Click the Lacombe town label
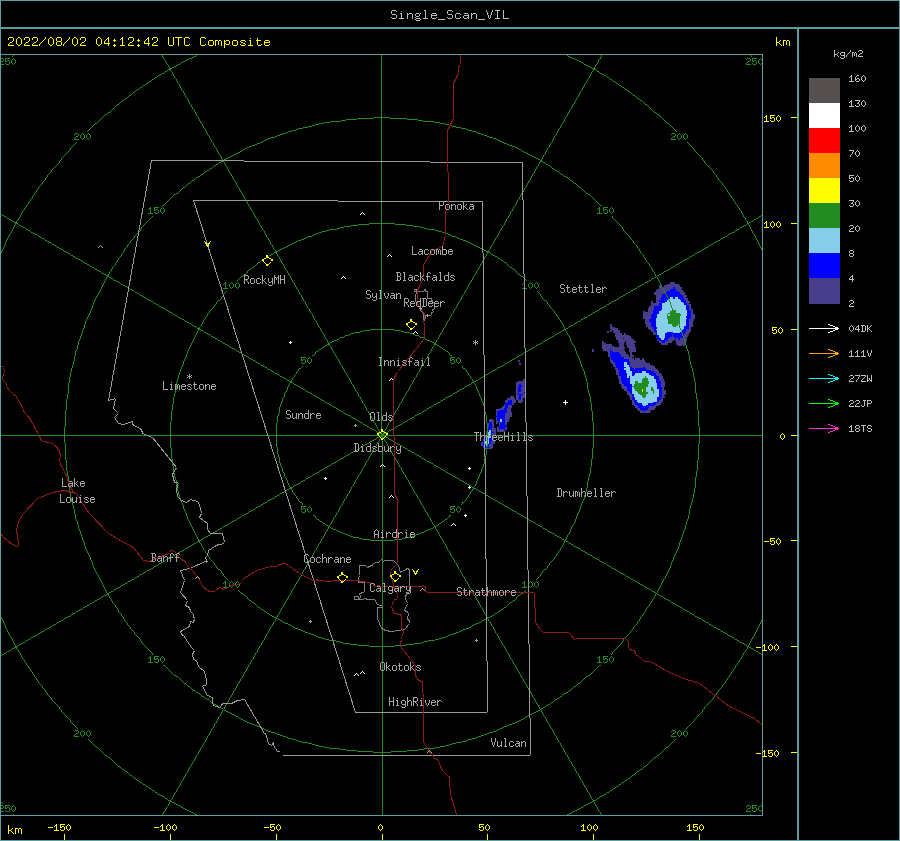 tap(432, 251)
